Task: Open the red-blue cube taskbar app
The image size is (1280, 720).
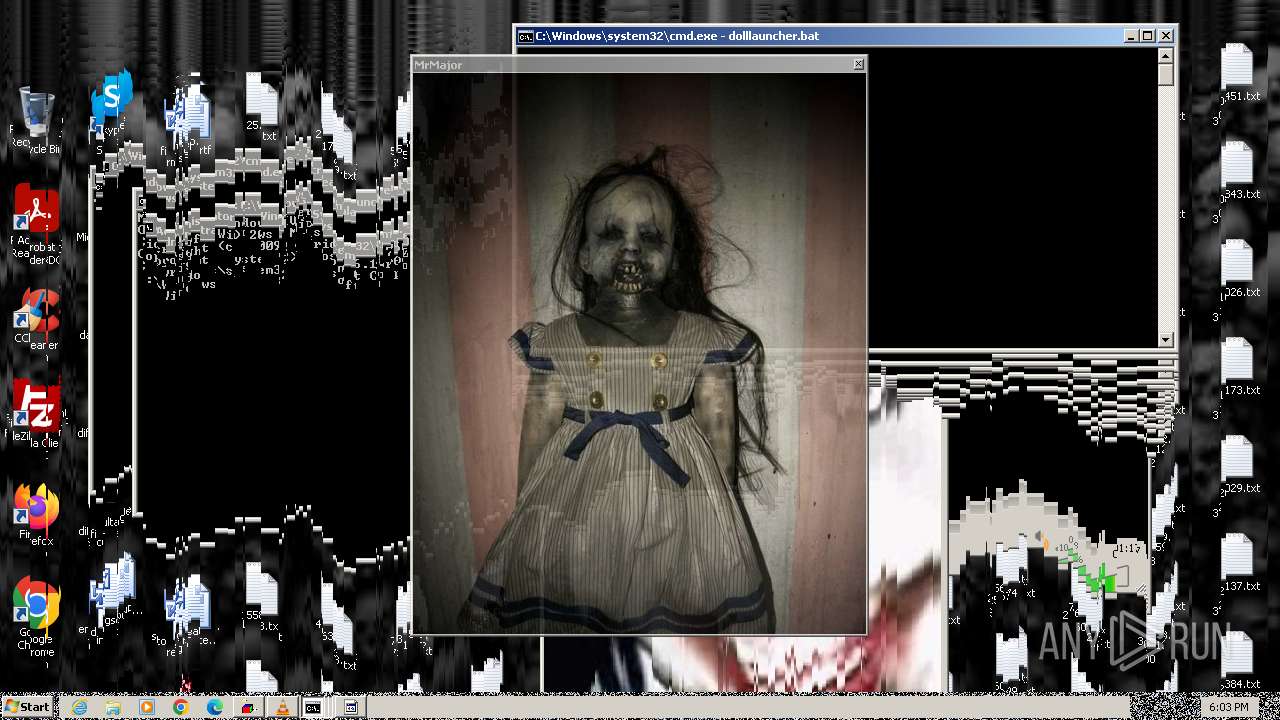Action: click(x=248, y=707)
